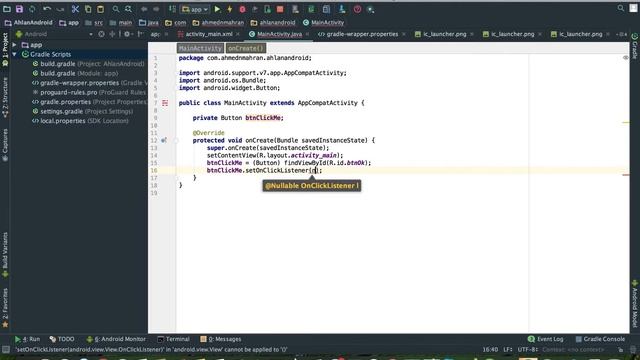This screenshot has width=640, height=360.
Task: Select proguard-rules.pro in tree
Action: coord(89,93)
